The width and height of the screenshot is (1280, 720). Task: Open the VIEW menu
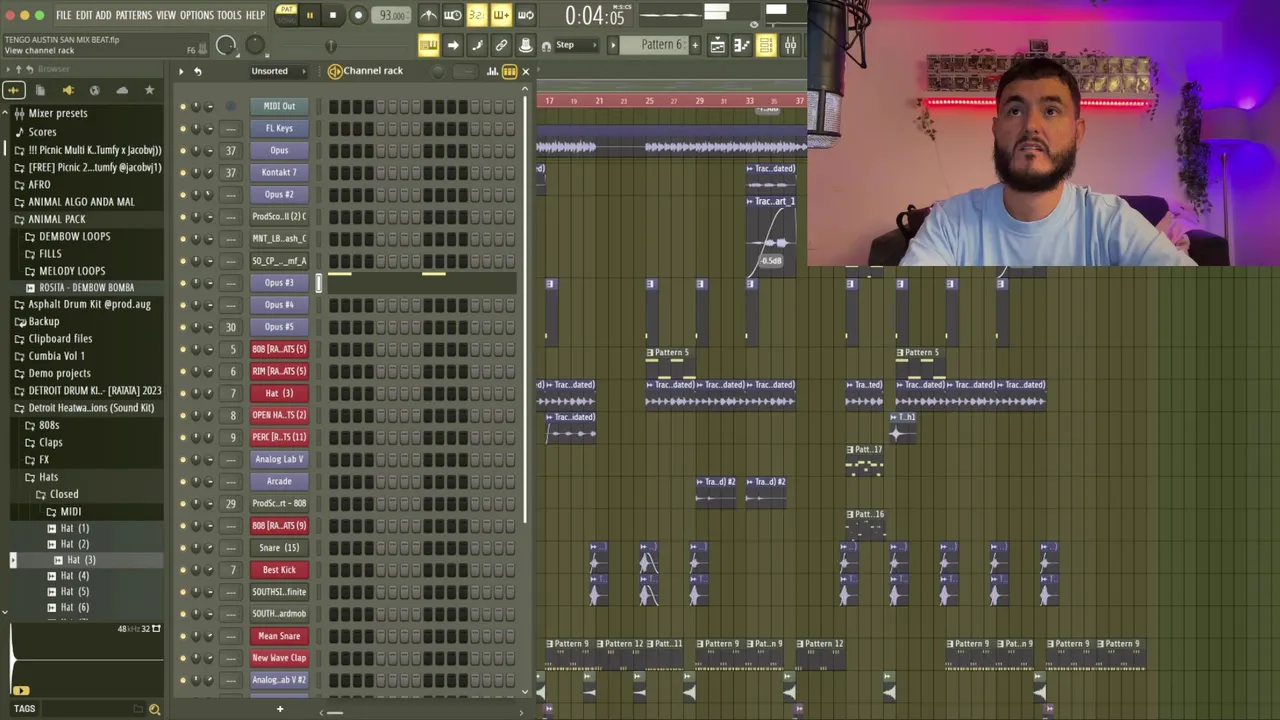point(166,15)
